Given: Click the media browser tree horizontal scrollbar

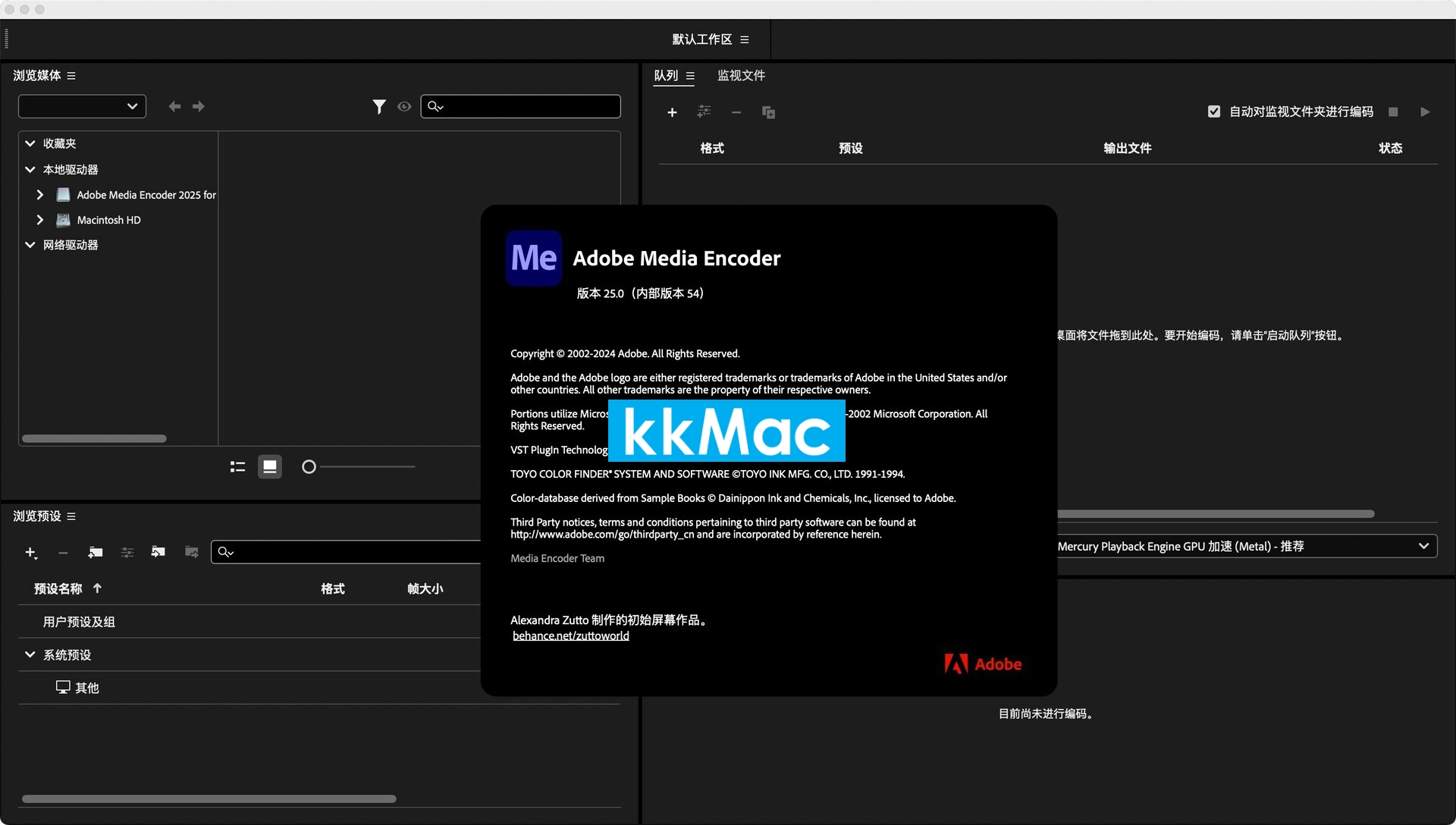Looking at the screenshot, I should click(94, 438).
